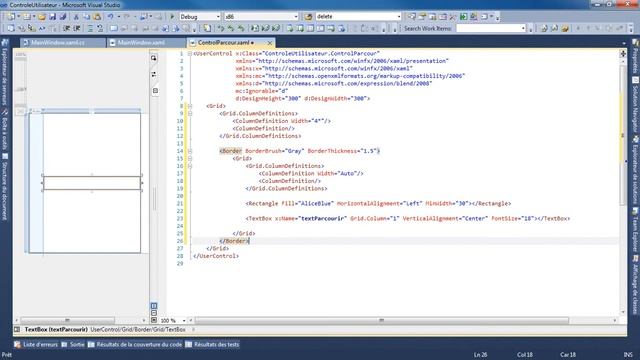Open Affichage de classes right side panel
Viewport: 640px width, 360px height.
point(636,285)
